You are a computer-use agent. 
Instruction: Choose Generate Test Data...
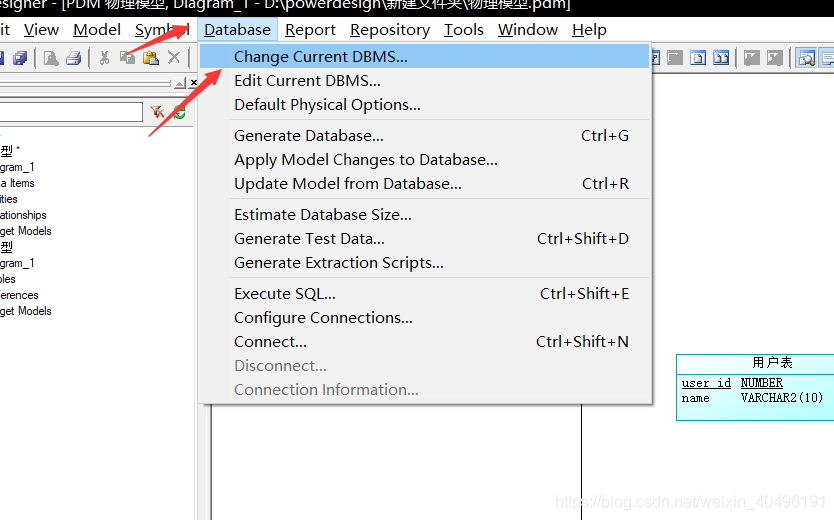424,238
